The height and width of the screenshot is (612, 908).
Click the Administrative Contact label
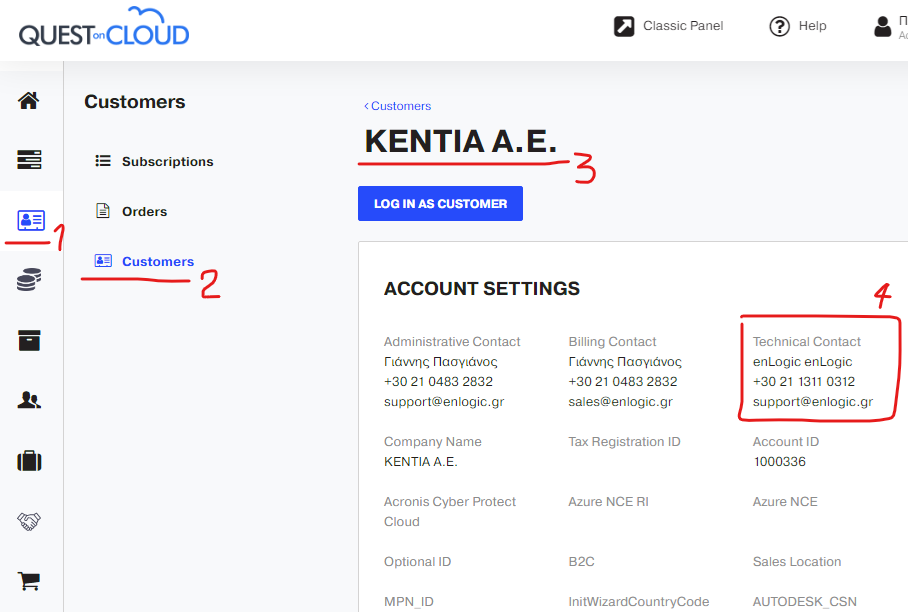[452, 342]
